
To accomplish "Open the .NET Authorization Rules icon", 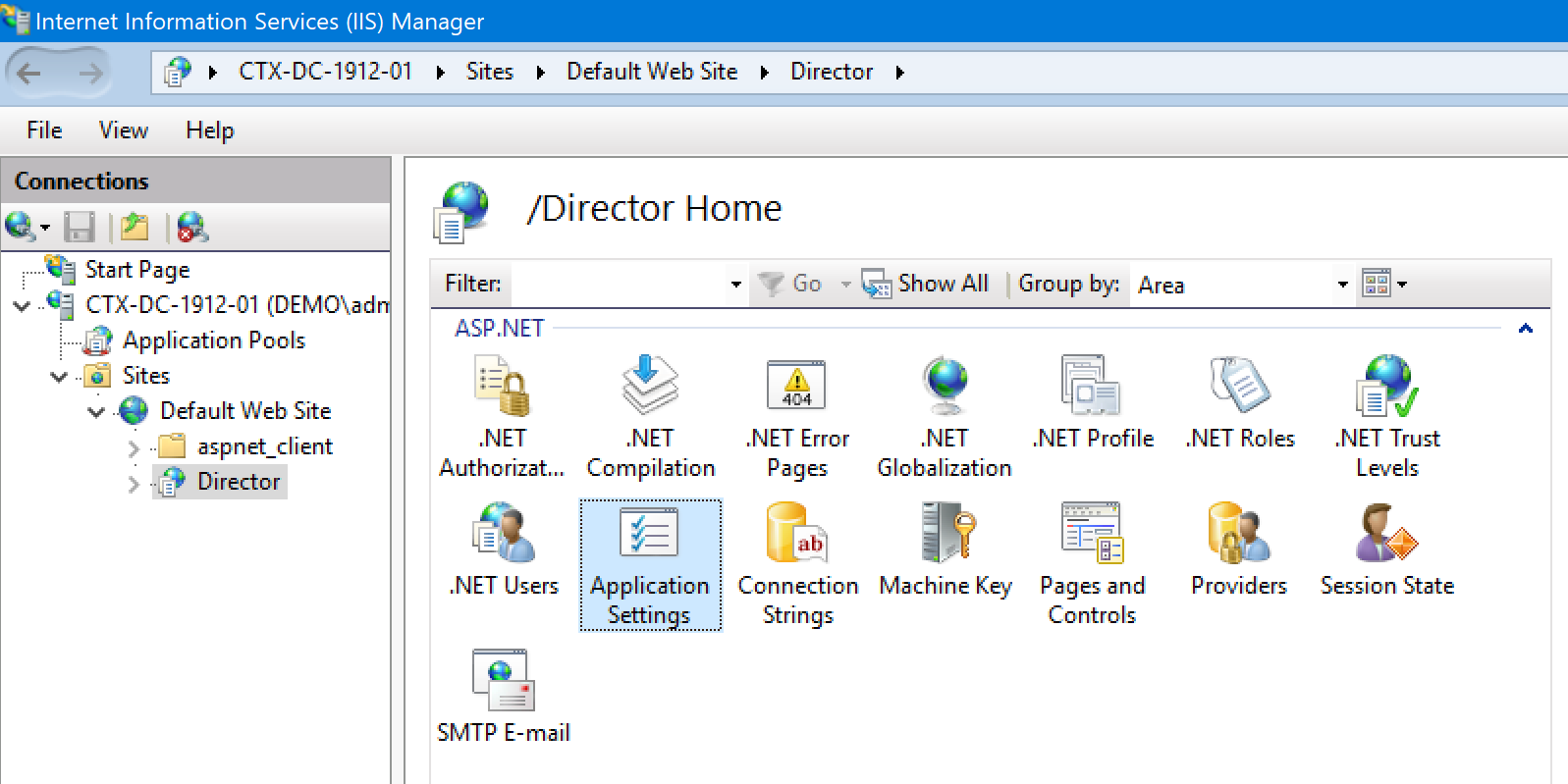I will [x=502, y=387].
